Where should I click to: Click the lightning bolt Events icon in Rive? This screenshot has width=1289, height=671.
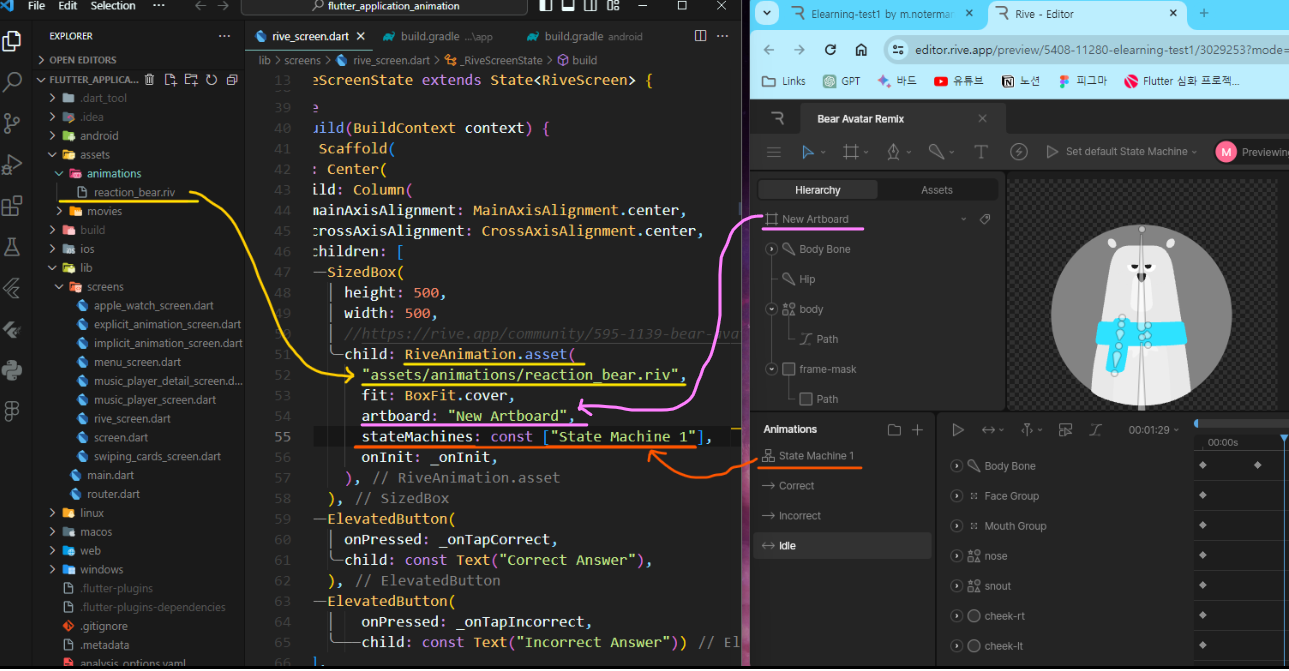pos(1019,152)
